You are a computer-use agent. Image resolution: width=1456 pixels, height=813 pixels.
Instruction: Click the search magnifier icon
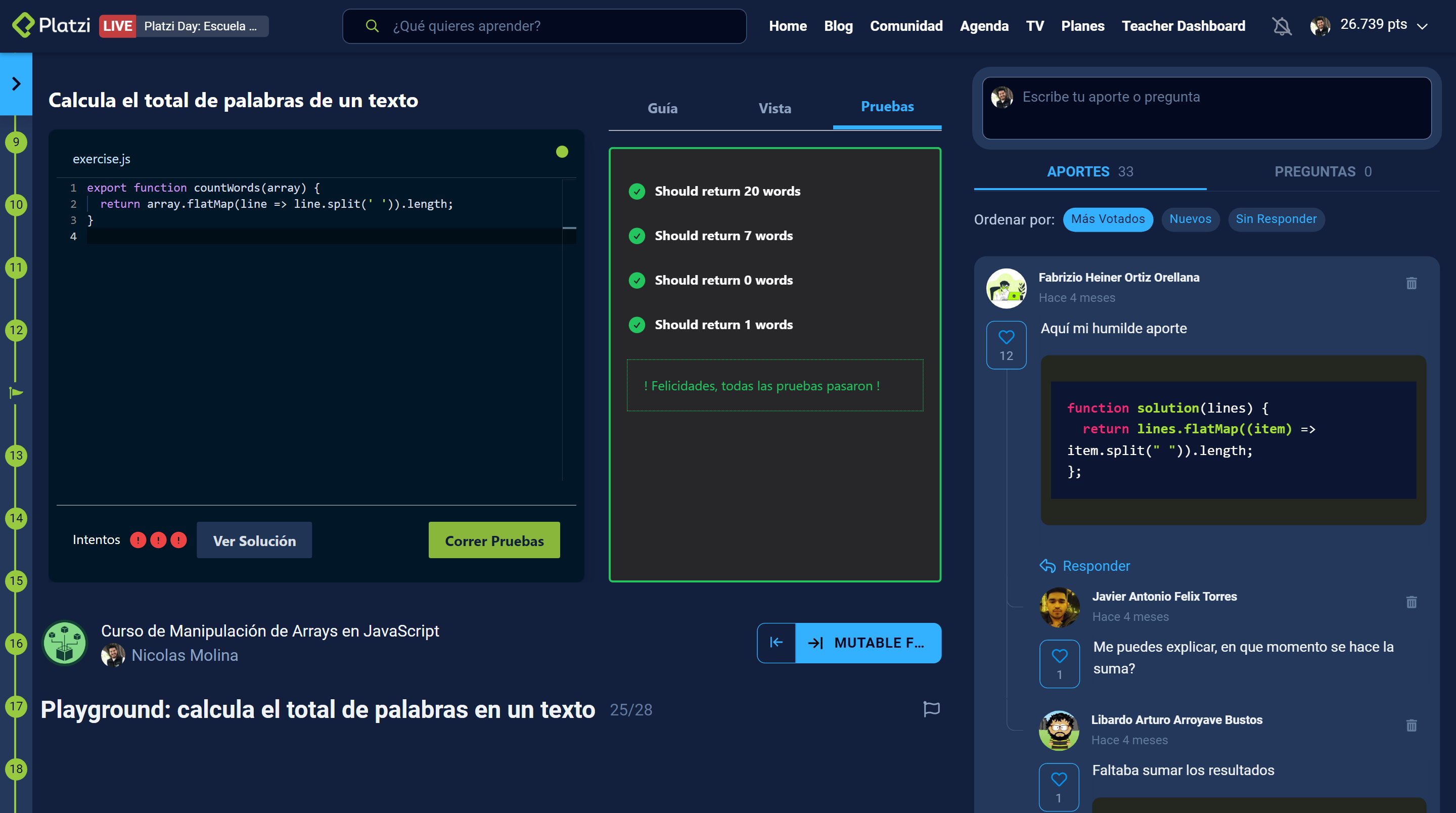pyautogui.click(x=372, y=25)
